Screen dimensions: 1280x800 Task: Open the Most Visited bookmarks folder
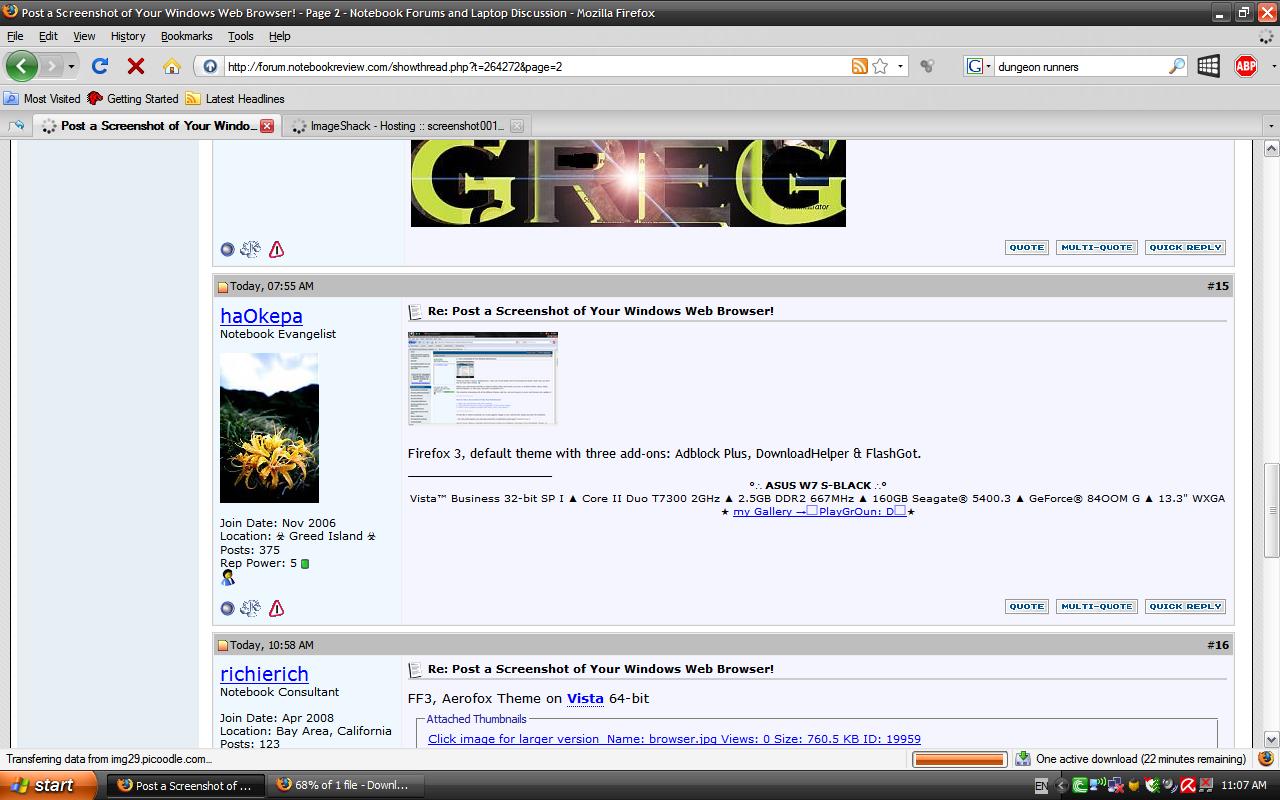pos(42,99)
